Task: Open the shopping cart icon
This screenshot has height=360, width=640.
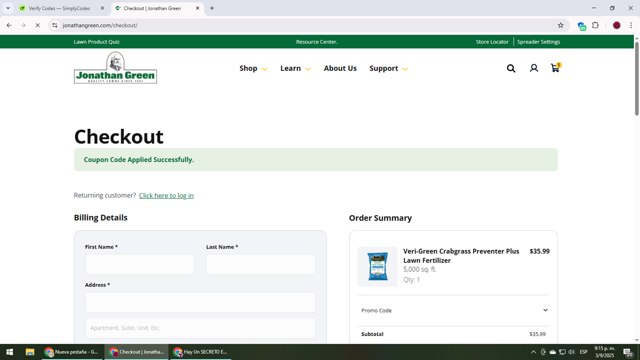Action: (x=555, y=68)
